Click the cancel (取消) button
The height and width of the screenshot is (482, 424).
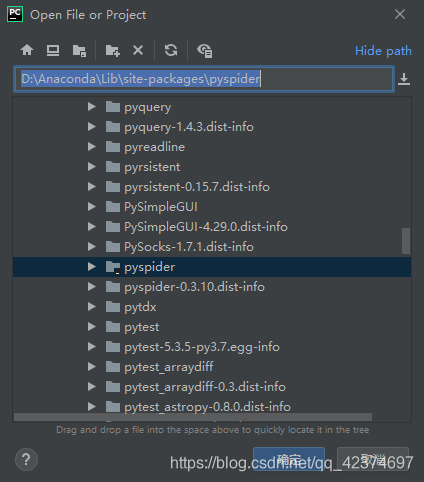(x=373, y=459)
